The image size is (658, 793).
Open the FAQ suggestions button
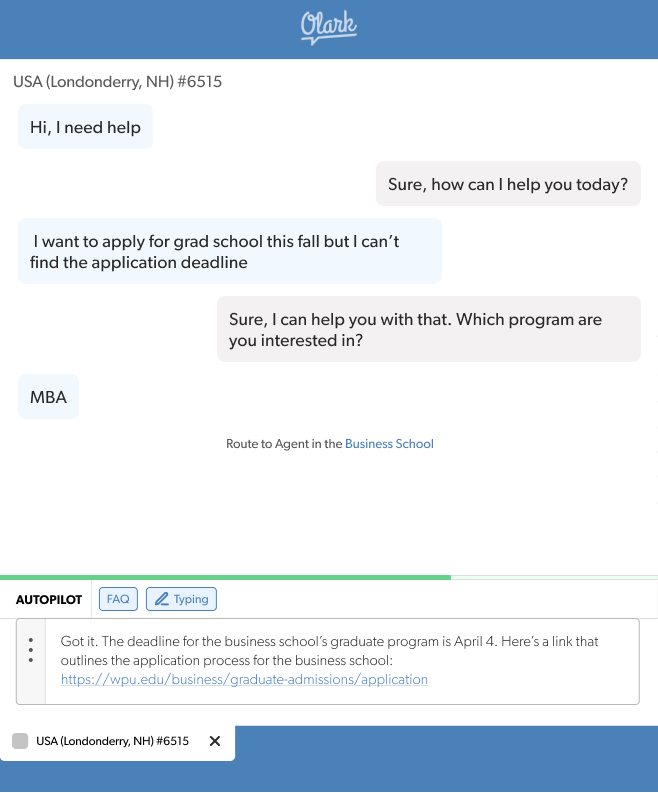click(x=118, y=599)
